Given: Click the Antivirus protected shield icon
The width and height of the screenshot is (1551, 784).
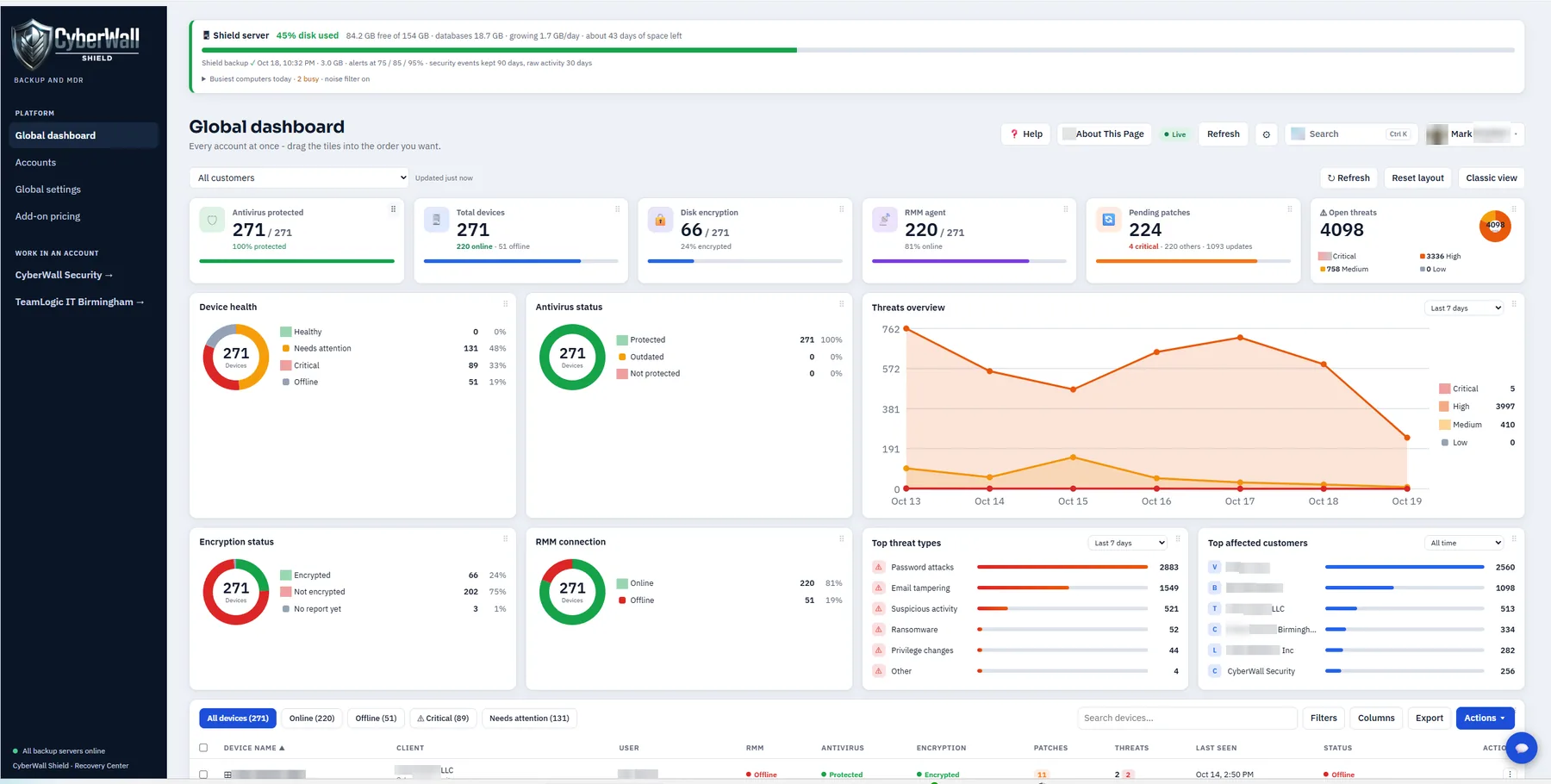Looking at the screenshot, I should 212,221.
